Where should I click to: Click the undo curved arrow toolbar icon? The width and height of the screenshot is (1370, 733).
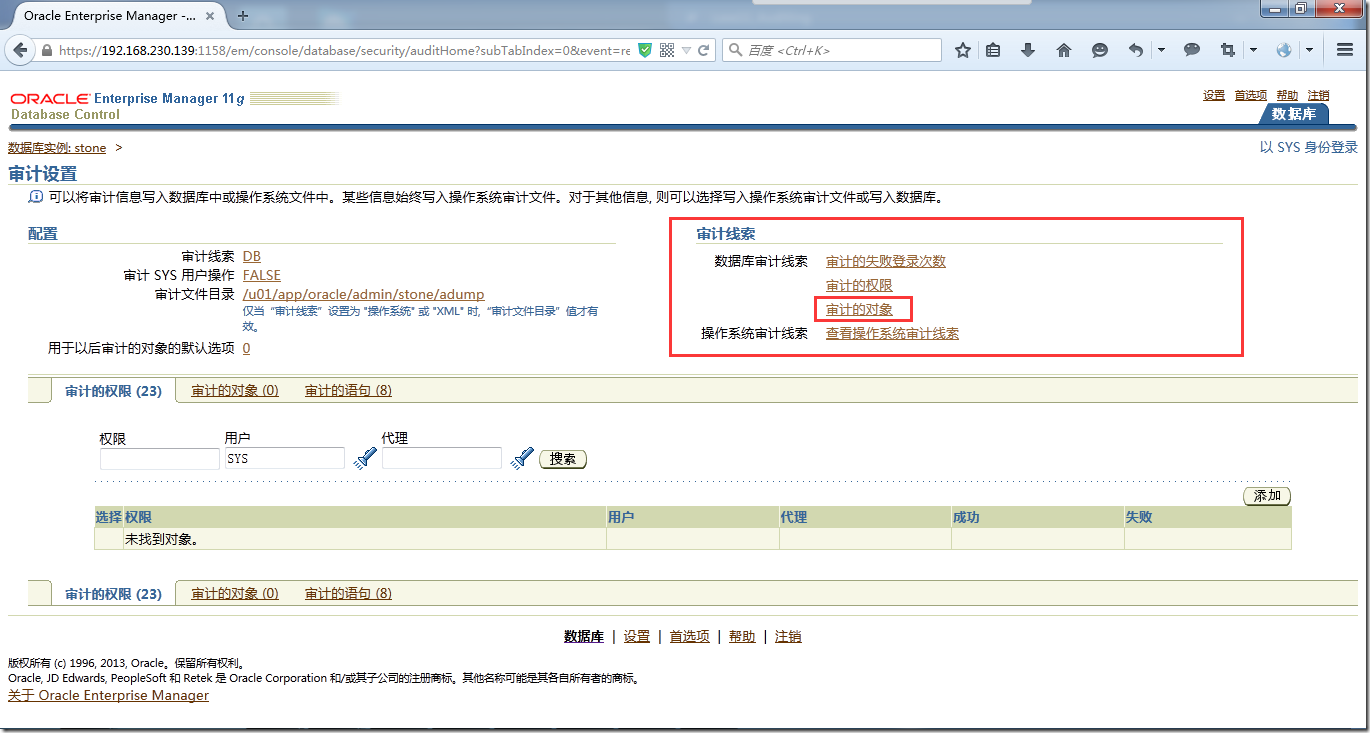coord(1136,50)
